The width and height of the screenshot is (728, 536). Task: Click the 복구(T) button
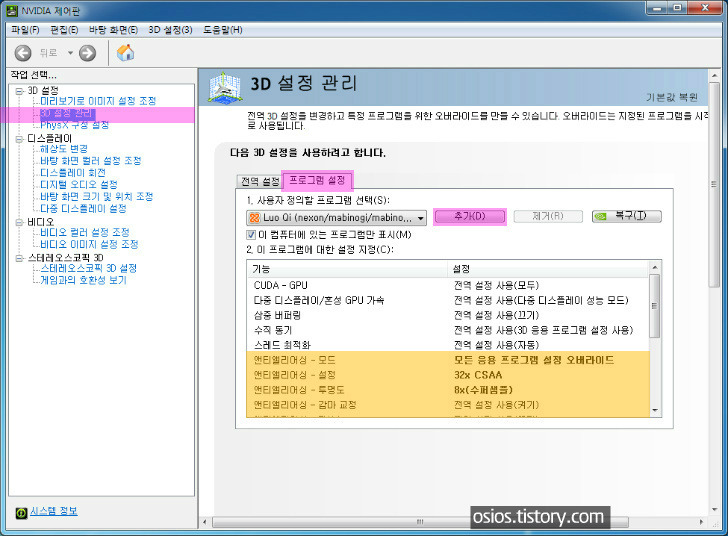[x=627, y=216]
